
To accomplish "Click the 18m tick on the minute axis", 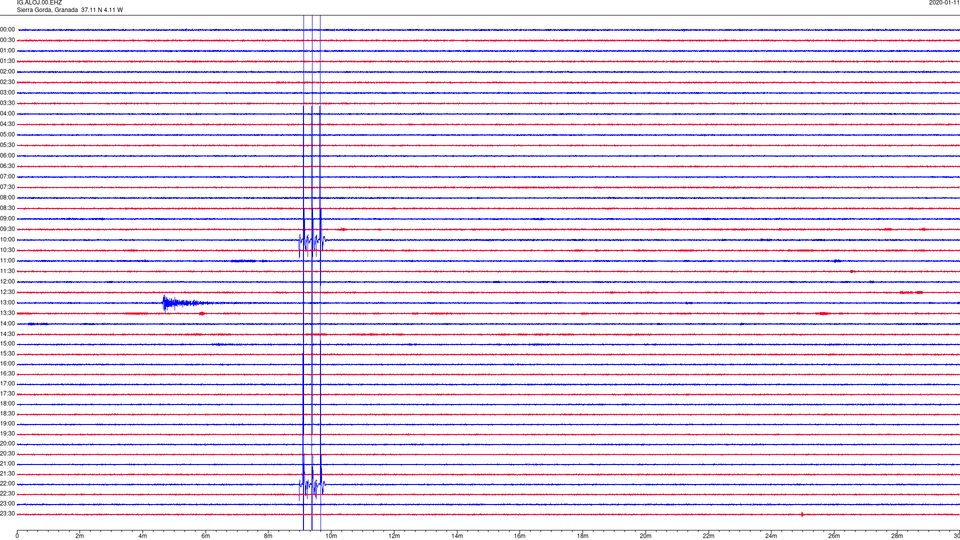I will point(583,536).
